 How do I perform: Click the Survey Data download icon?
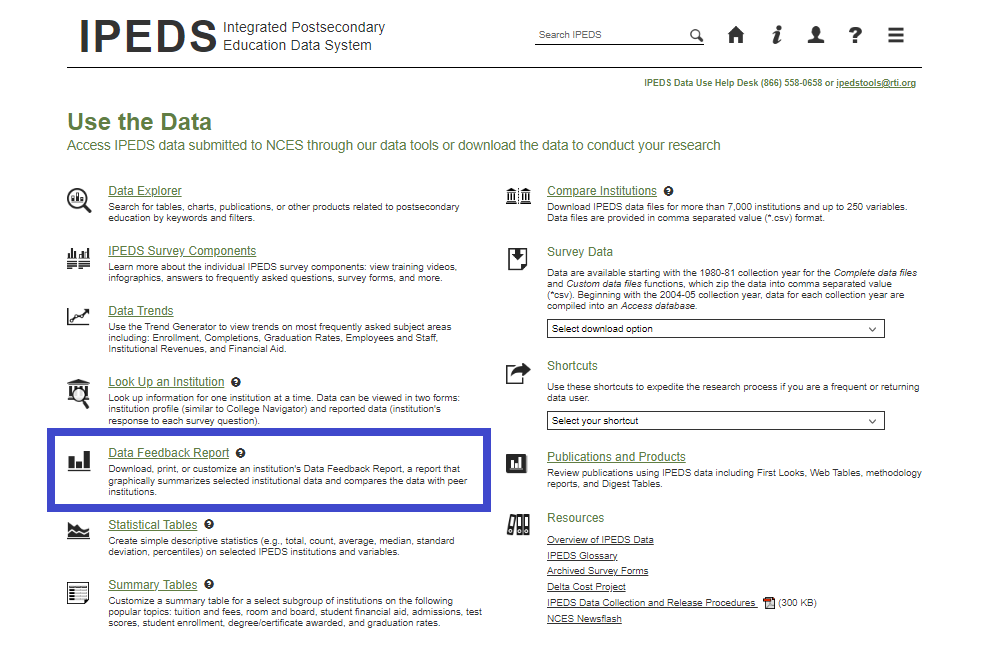point(518,259)
